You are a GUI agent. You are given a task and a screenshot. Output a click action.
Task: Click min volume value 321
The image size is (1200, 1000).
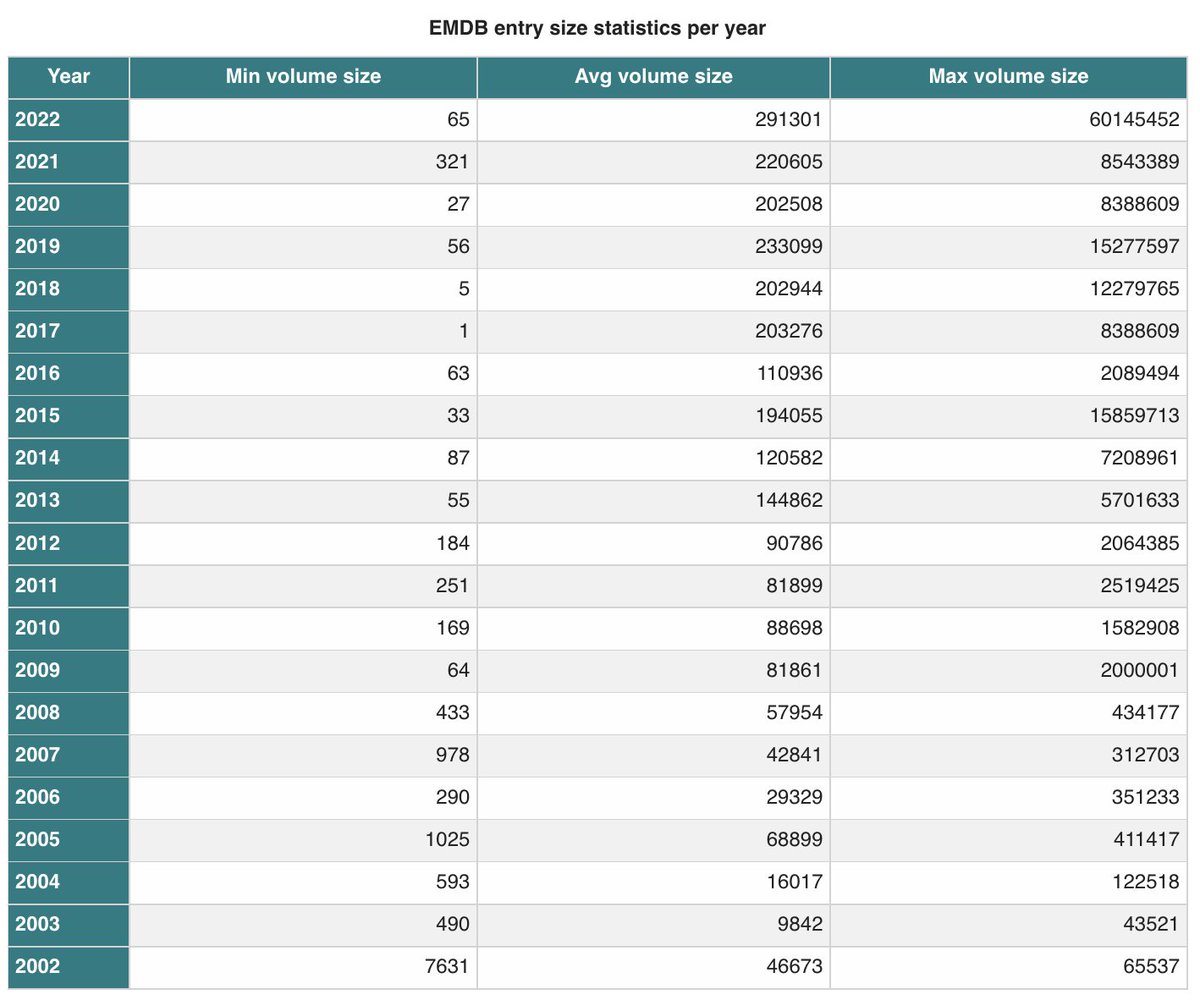click(x=452, y=162)
